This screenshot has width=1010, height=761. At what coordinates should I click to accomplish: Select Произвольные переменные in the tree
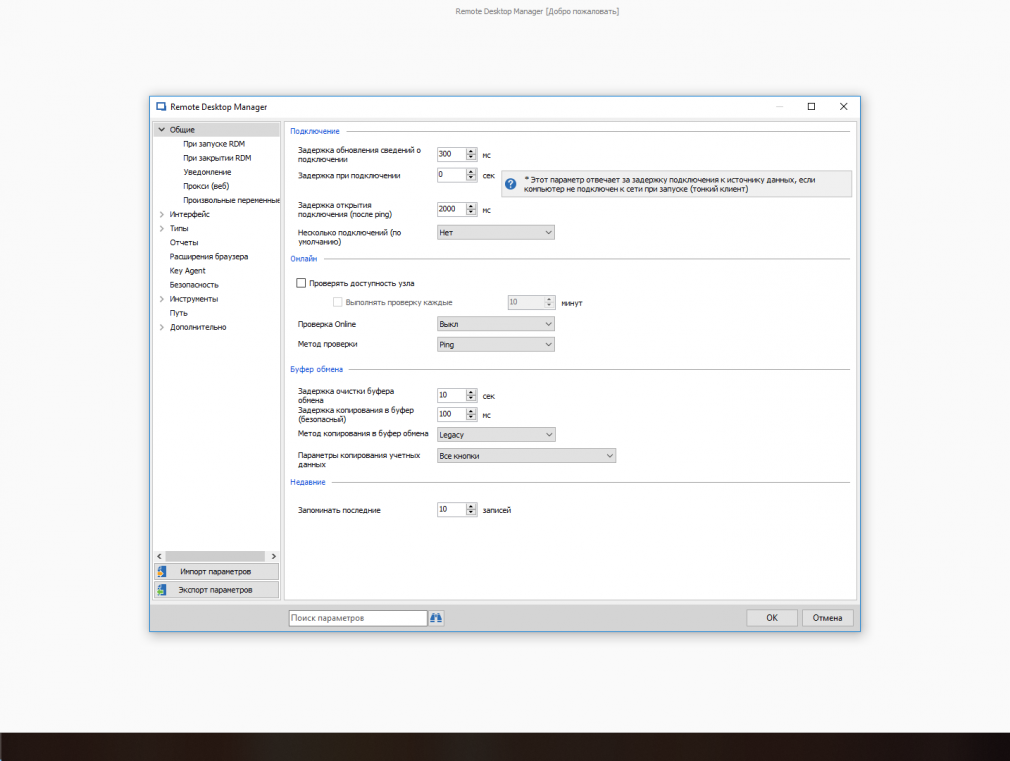tap(231, 200)
